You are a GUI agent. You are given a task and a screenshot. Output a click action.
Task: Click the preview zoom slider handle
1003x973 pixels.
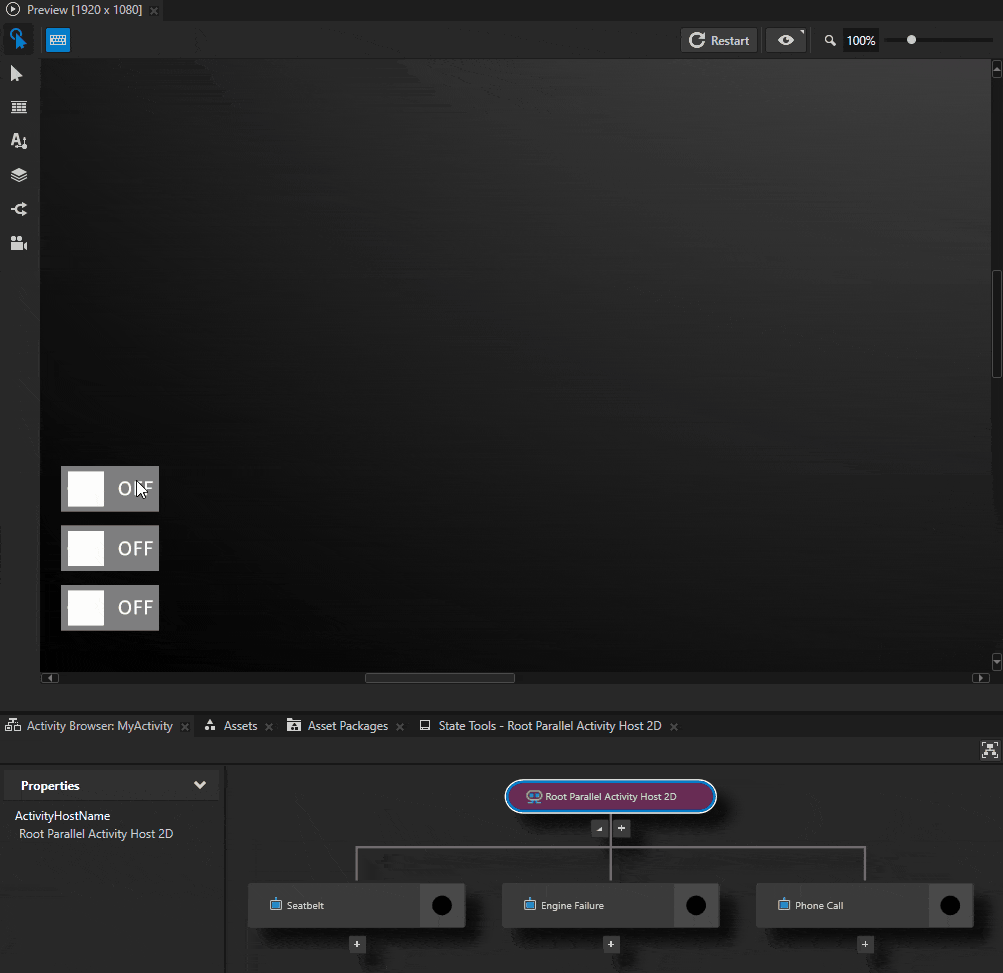pos(911,40)
